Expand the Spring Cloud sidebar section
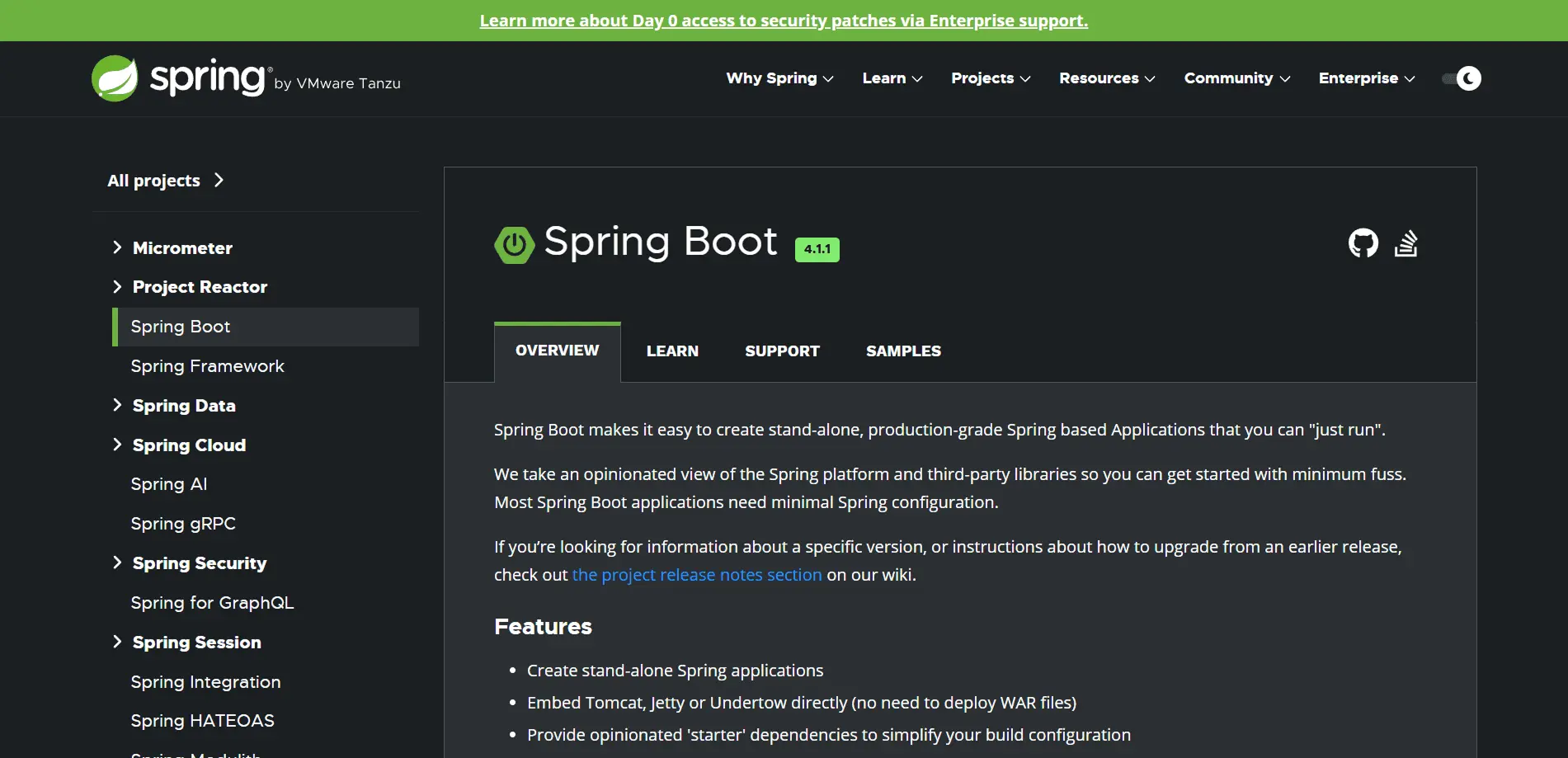1568x758 pixels. (117, 445)
